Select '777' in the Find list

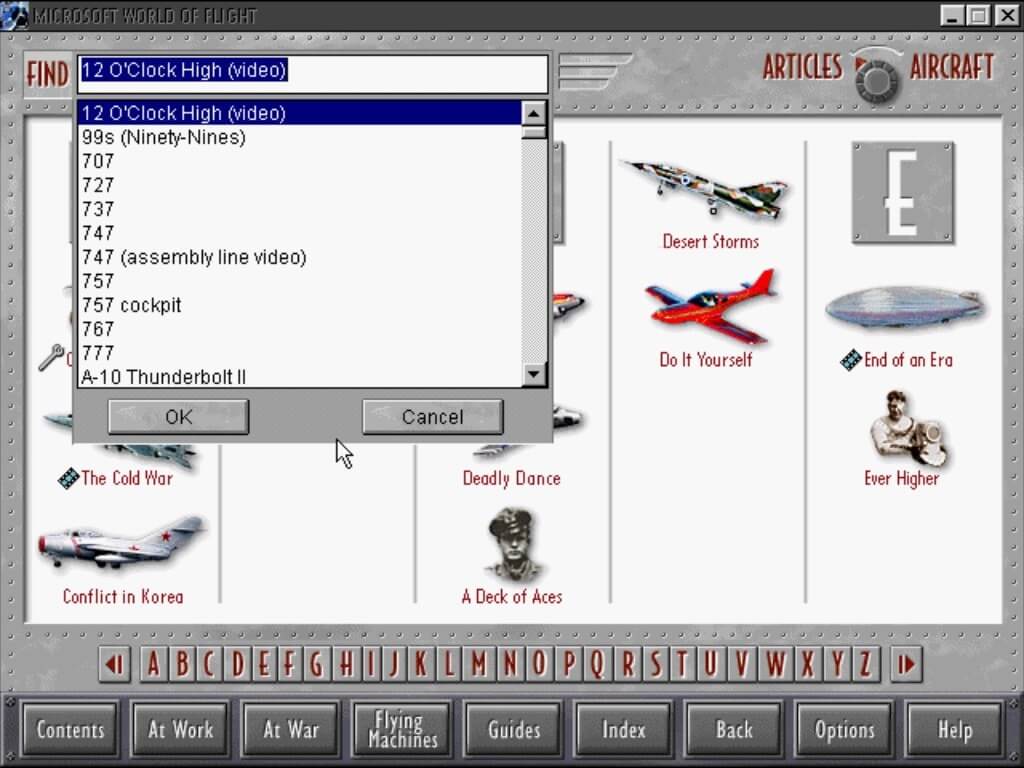point(300,353)
